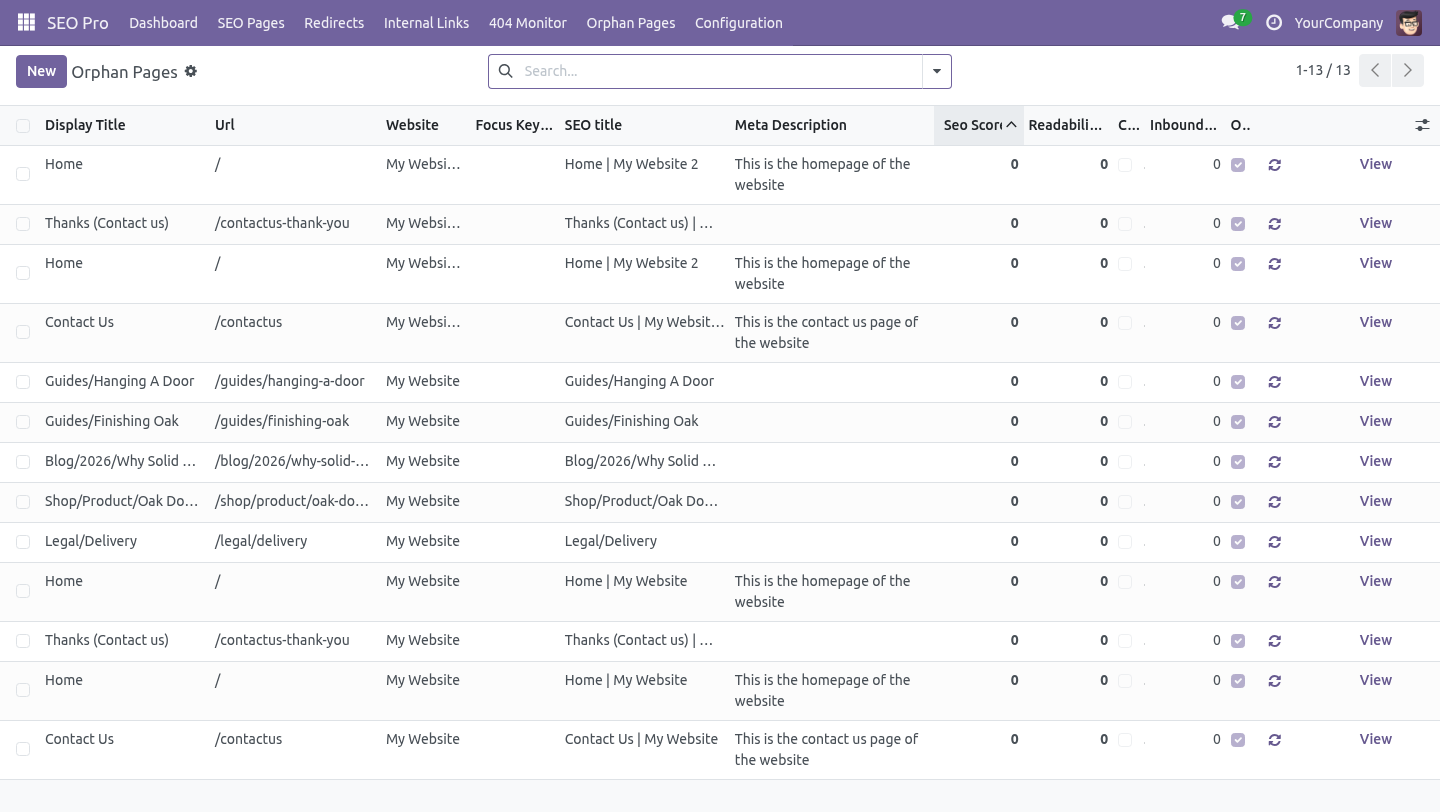Go to the Redirects menu
This screenshot has height=812, width=1440.
pyautogui.click(x=334, y=22)
